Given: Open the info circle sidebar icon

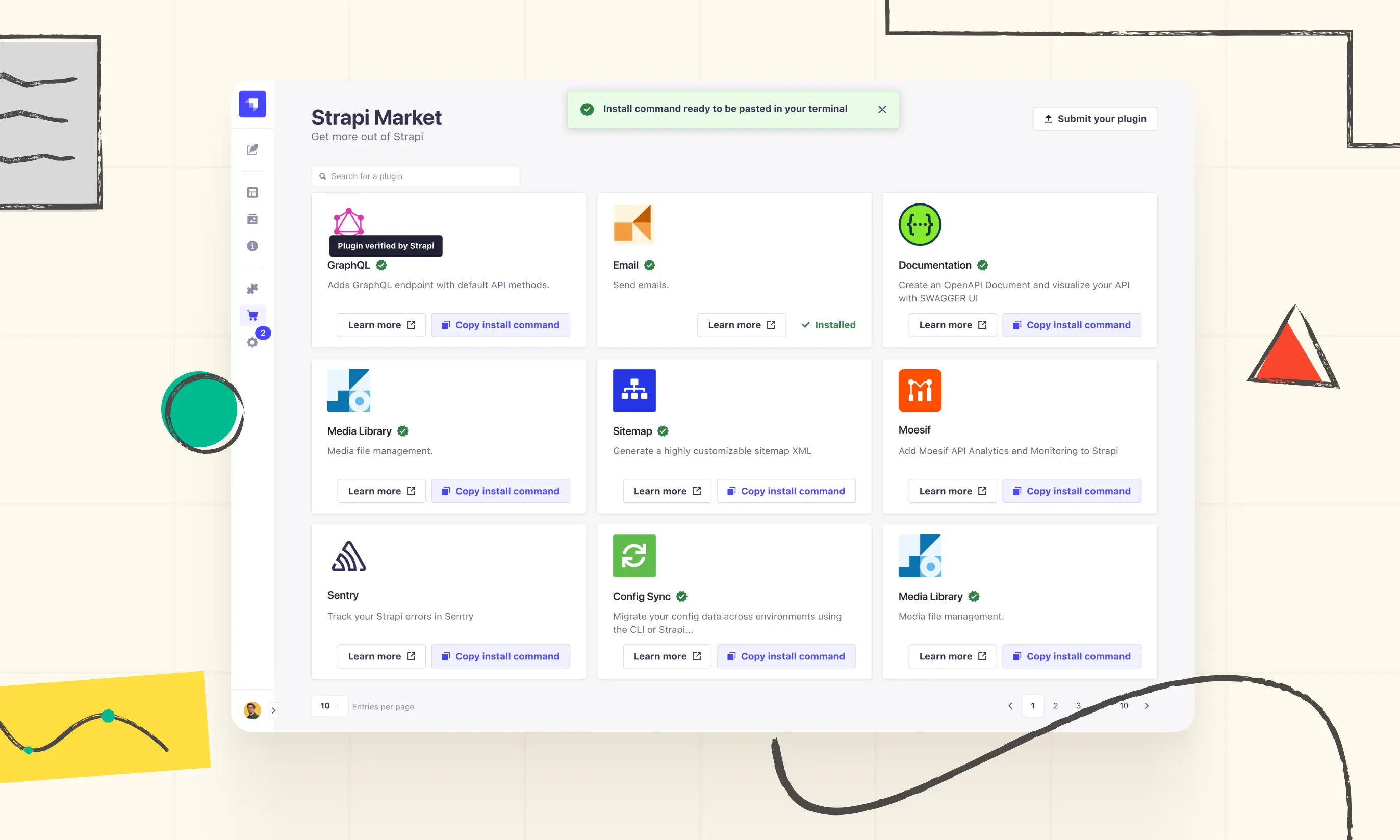Looking at the screenshot, I should tap(252, 246).
